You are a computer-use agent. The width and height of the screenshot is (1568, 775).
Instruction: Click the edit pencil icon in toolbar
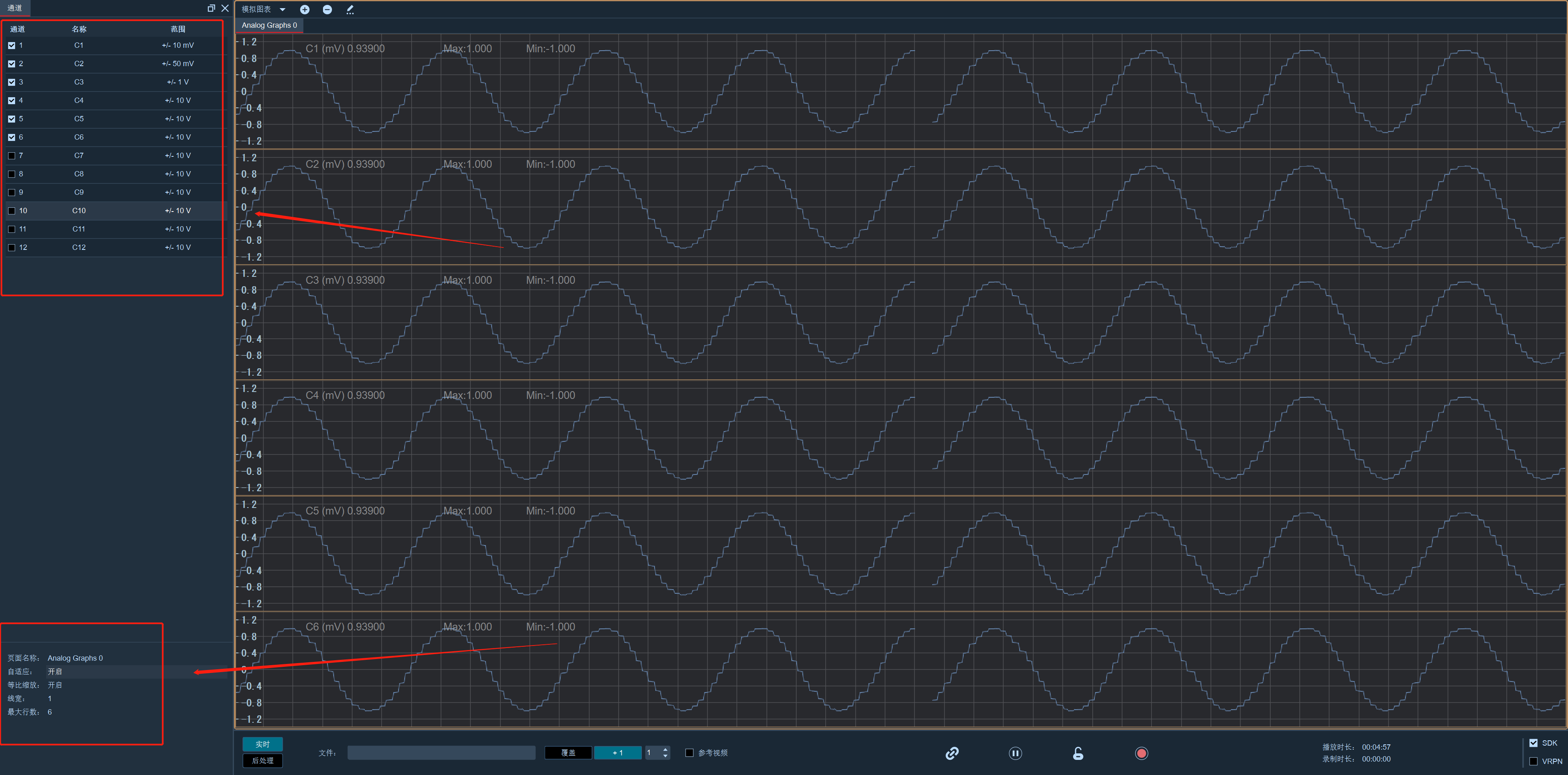tap(350, 9)
